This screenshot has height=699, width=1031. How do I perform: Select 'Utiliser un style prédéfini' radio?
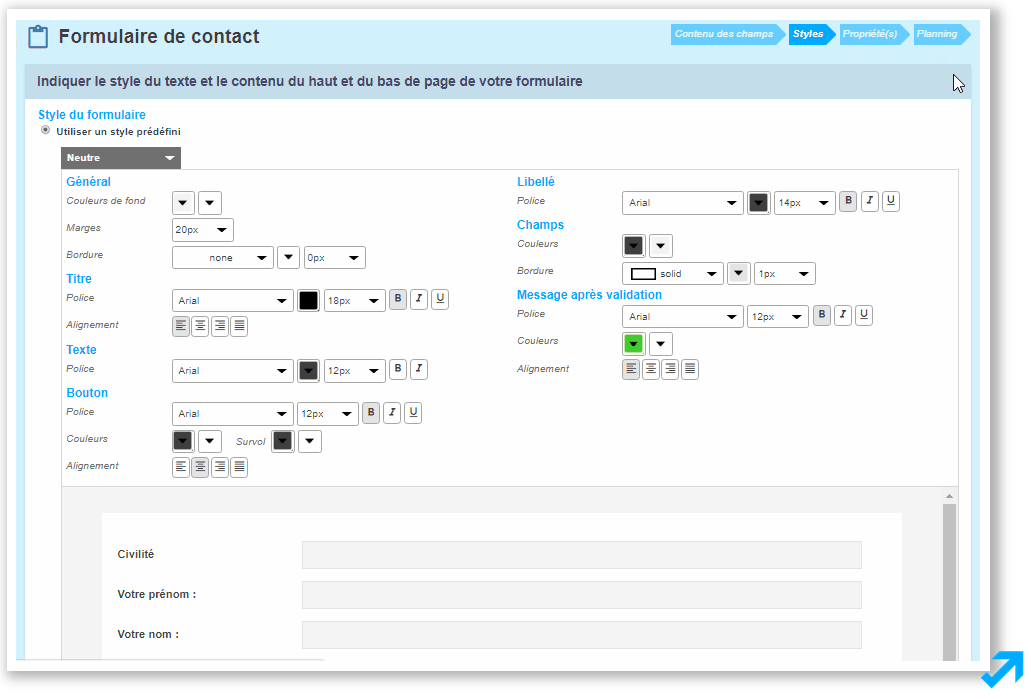click(x=45, y=130)
